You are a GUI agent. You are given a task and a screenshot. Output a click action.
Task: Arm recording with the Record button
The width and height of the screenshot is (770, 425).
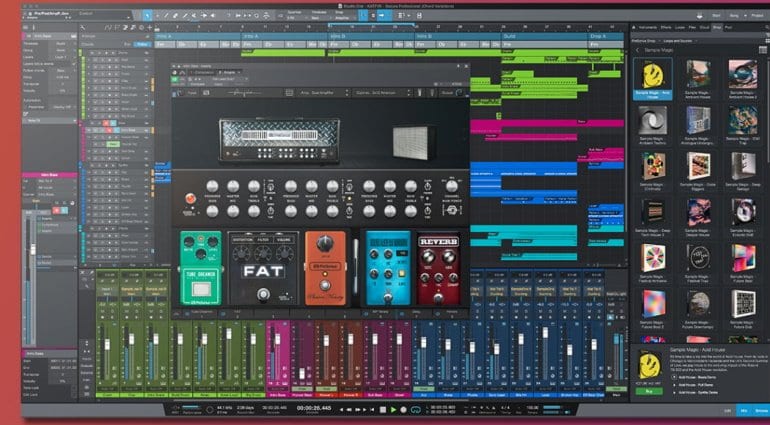[403, 409]
